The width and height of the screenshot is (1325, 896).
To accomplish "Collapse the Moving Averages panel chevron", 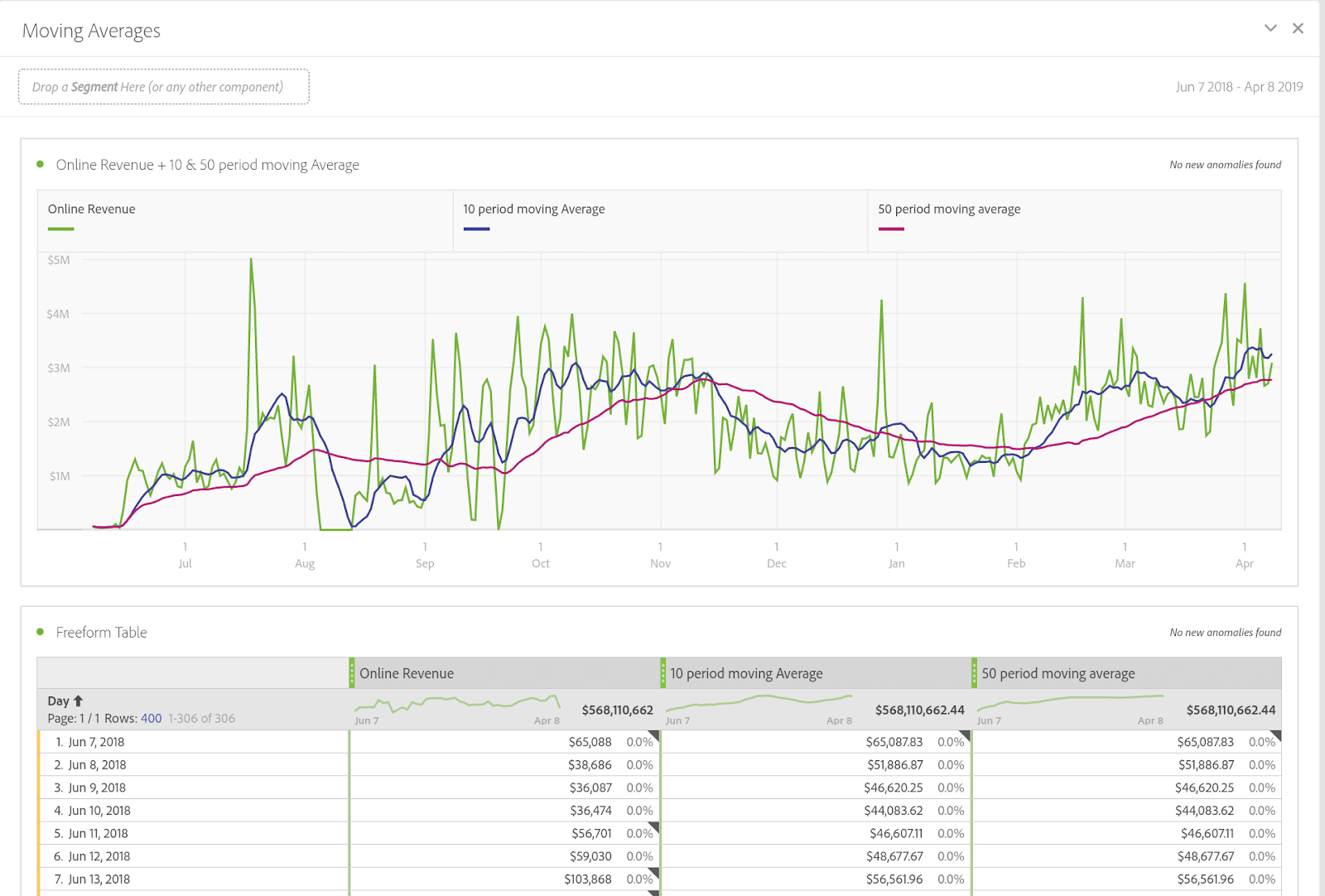I will click(1270, 28).
